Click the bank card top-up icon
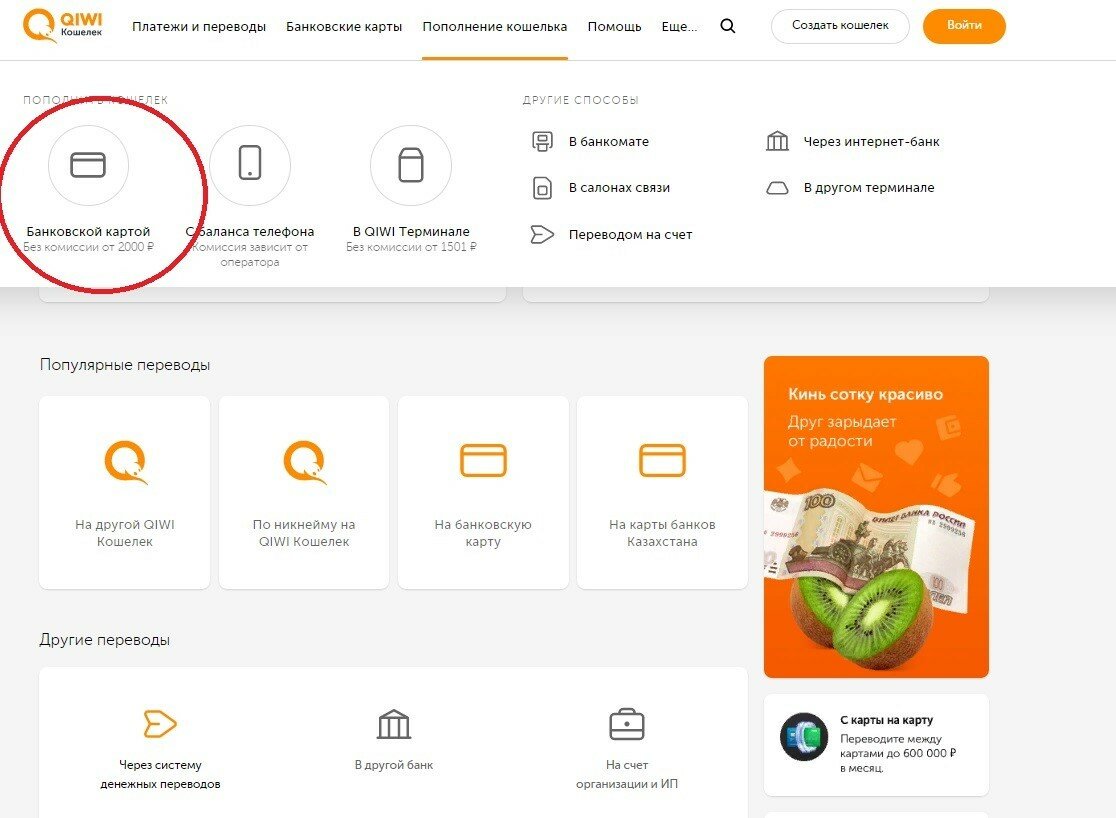This screenshot has height=818, width=1116. (88, 166)
